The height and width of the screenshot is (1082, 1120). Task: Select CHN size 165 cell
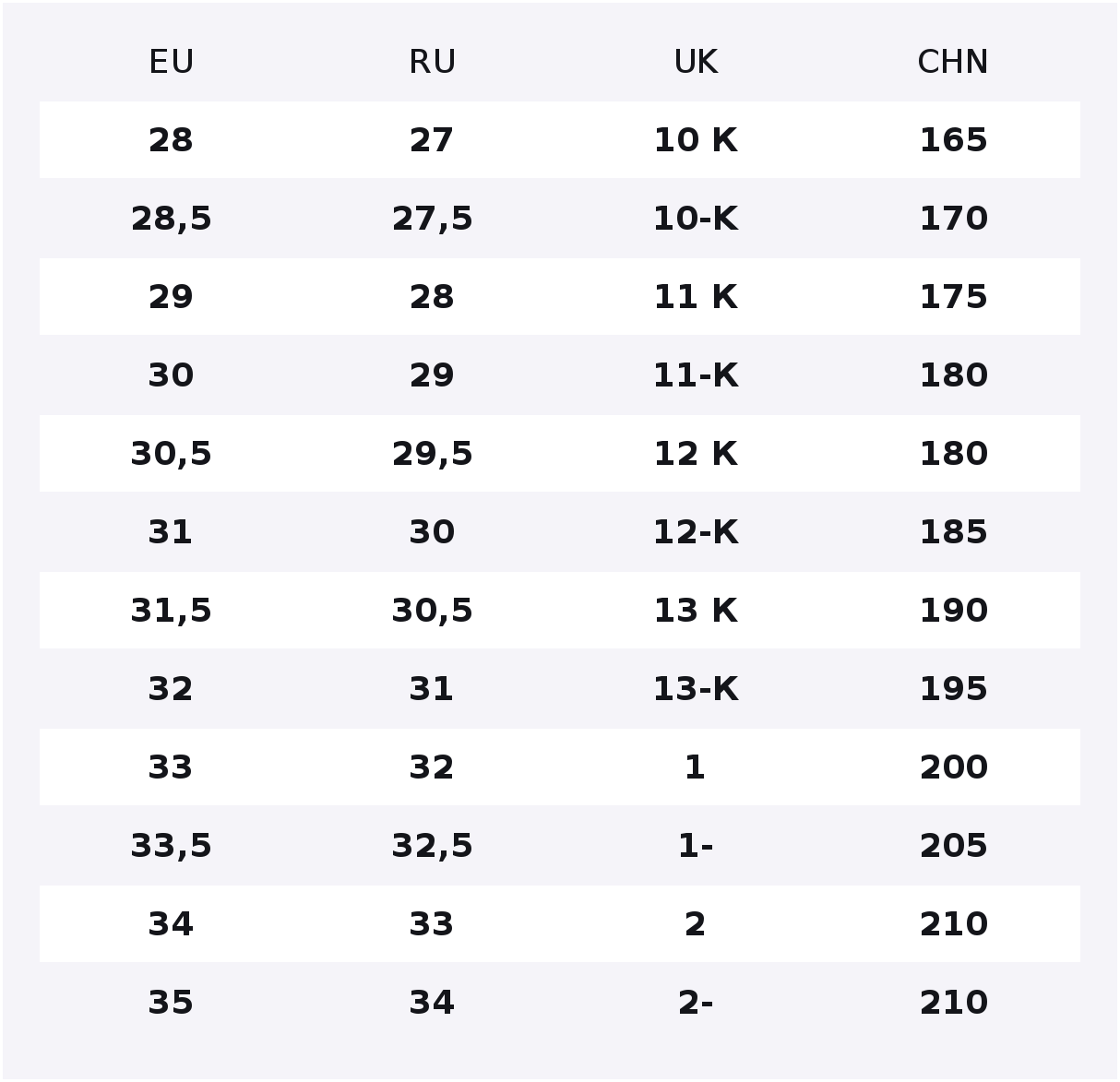point(953,140)
